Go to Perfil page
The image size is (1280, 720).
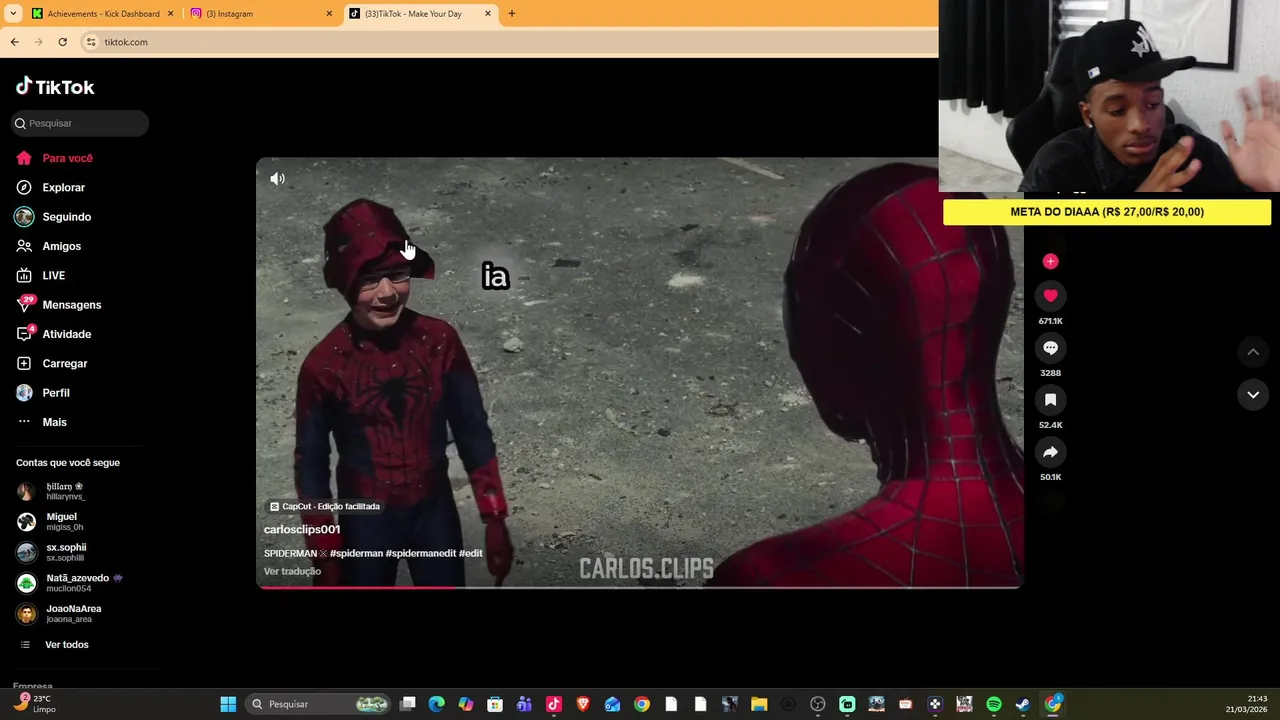[x=43, y=393]
